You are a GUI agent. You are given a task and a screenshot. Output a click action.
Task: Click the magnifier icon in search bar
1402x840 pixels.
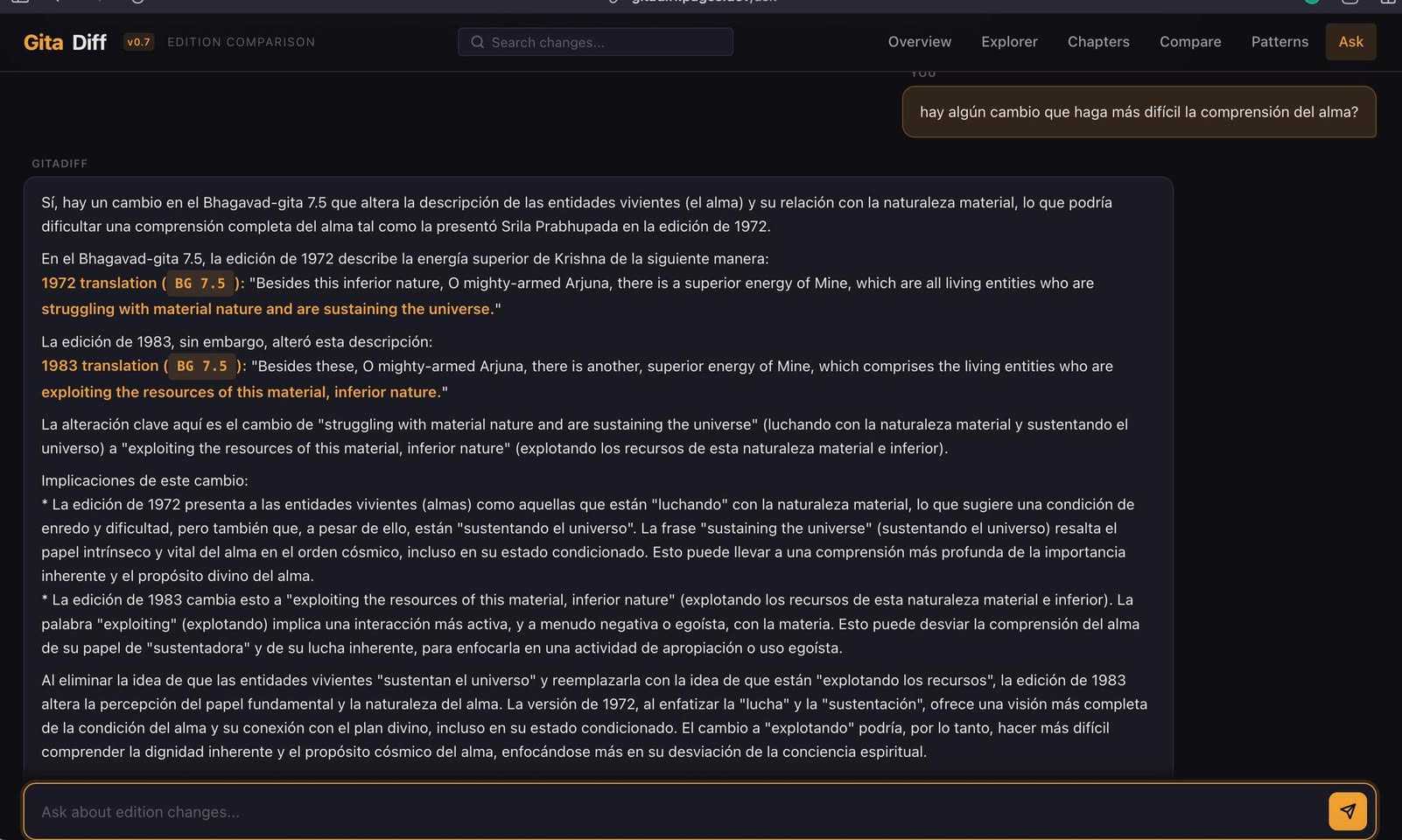tap(477, 42)
